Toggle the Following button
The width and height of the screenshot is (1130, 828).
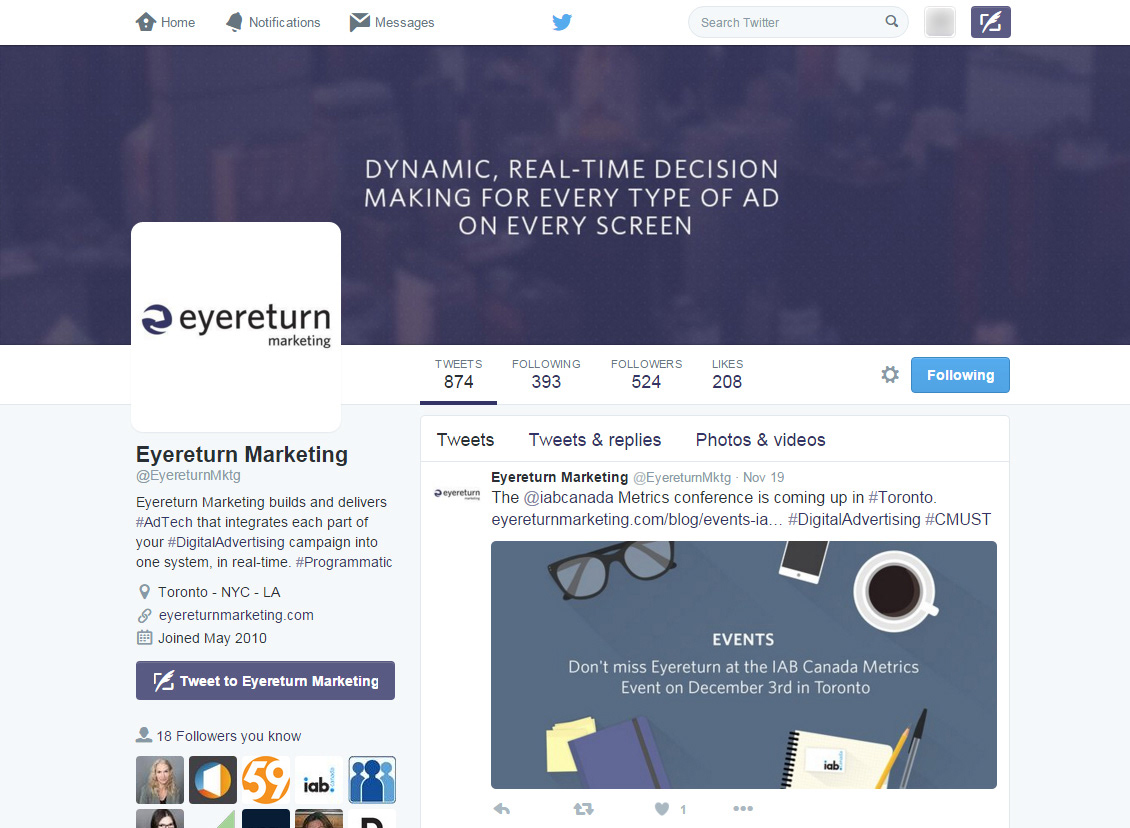[x=960, y=375]
